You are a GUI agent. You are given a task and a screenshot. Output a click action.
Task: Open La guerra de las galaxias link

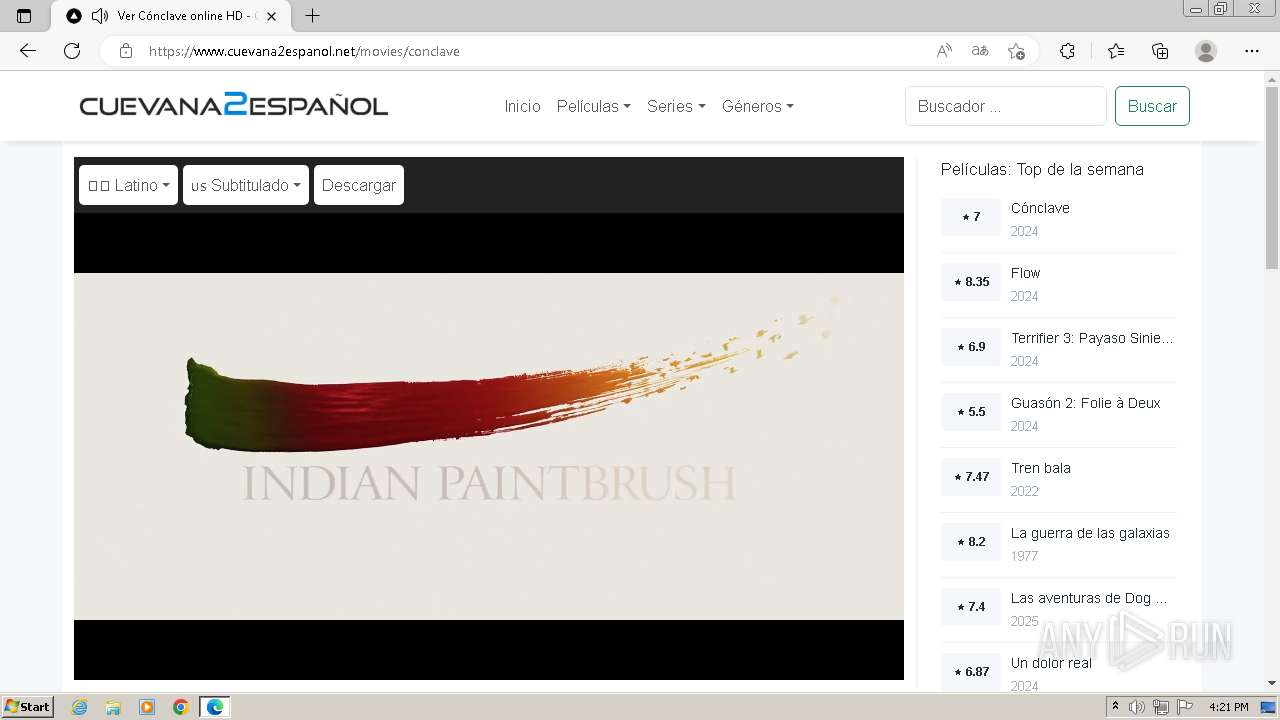click(x=1090, y=533)
